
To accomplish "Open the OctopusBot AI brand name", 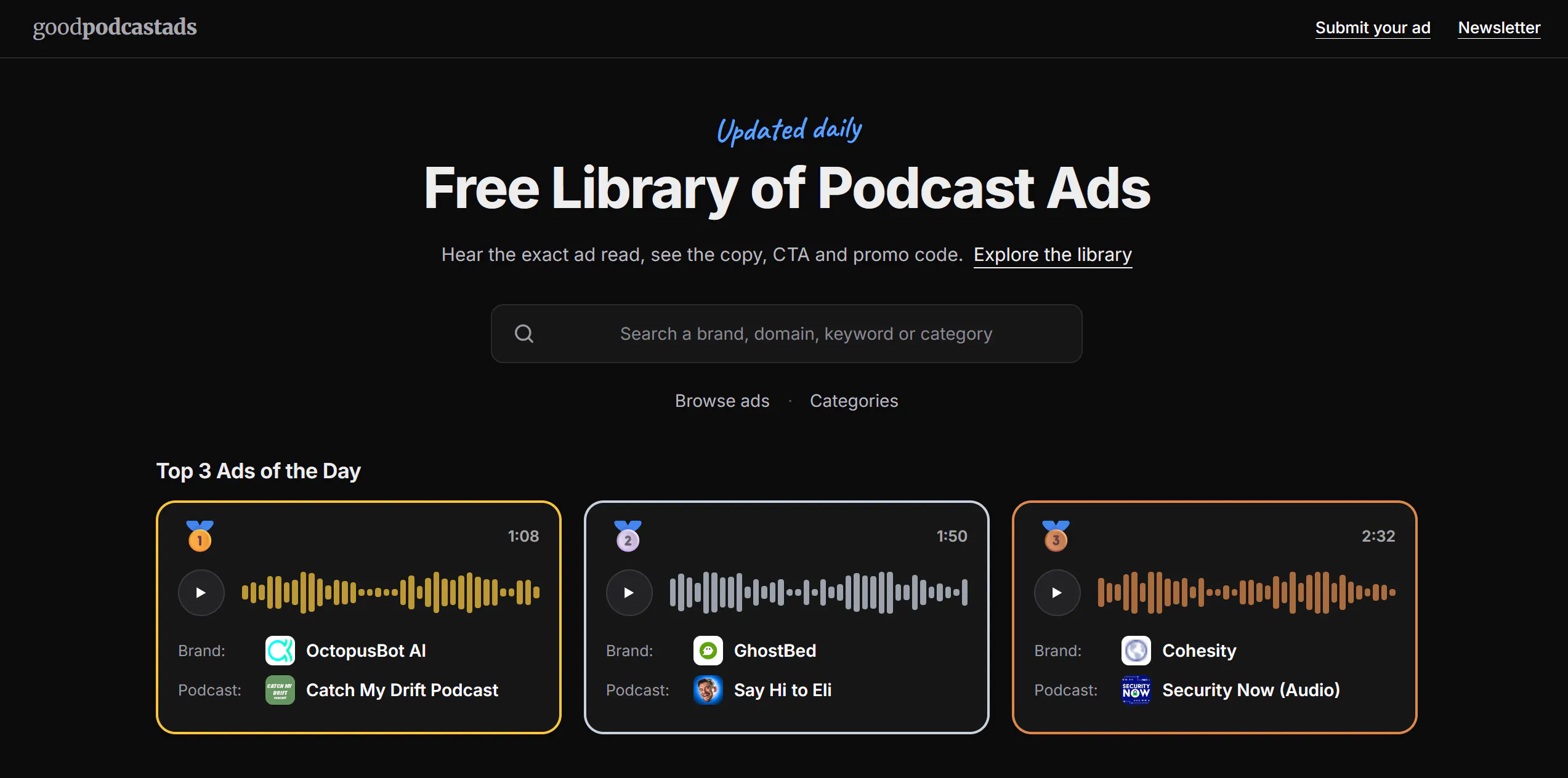I will pos(366,651).
